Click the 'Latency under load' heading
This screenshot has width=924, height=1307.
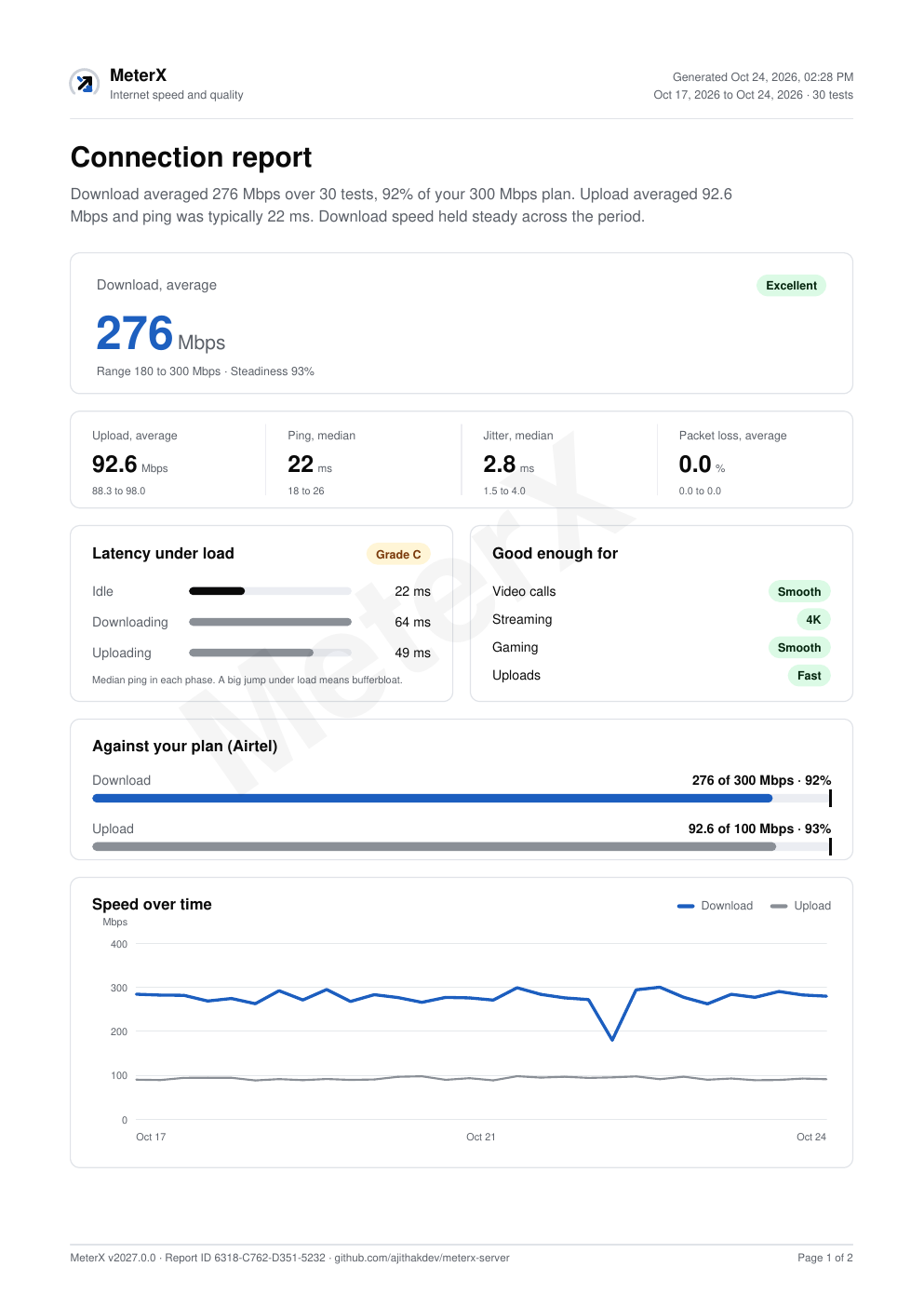[x=163, y=554]
